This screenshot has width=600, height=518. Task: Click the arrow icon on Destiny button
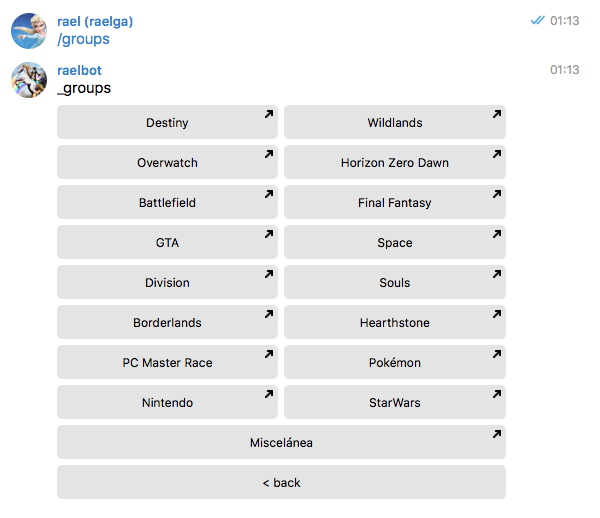(268, 115)
